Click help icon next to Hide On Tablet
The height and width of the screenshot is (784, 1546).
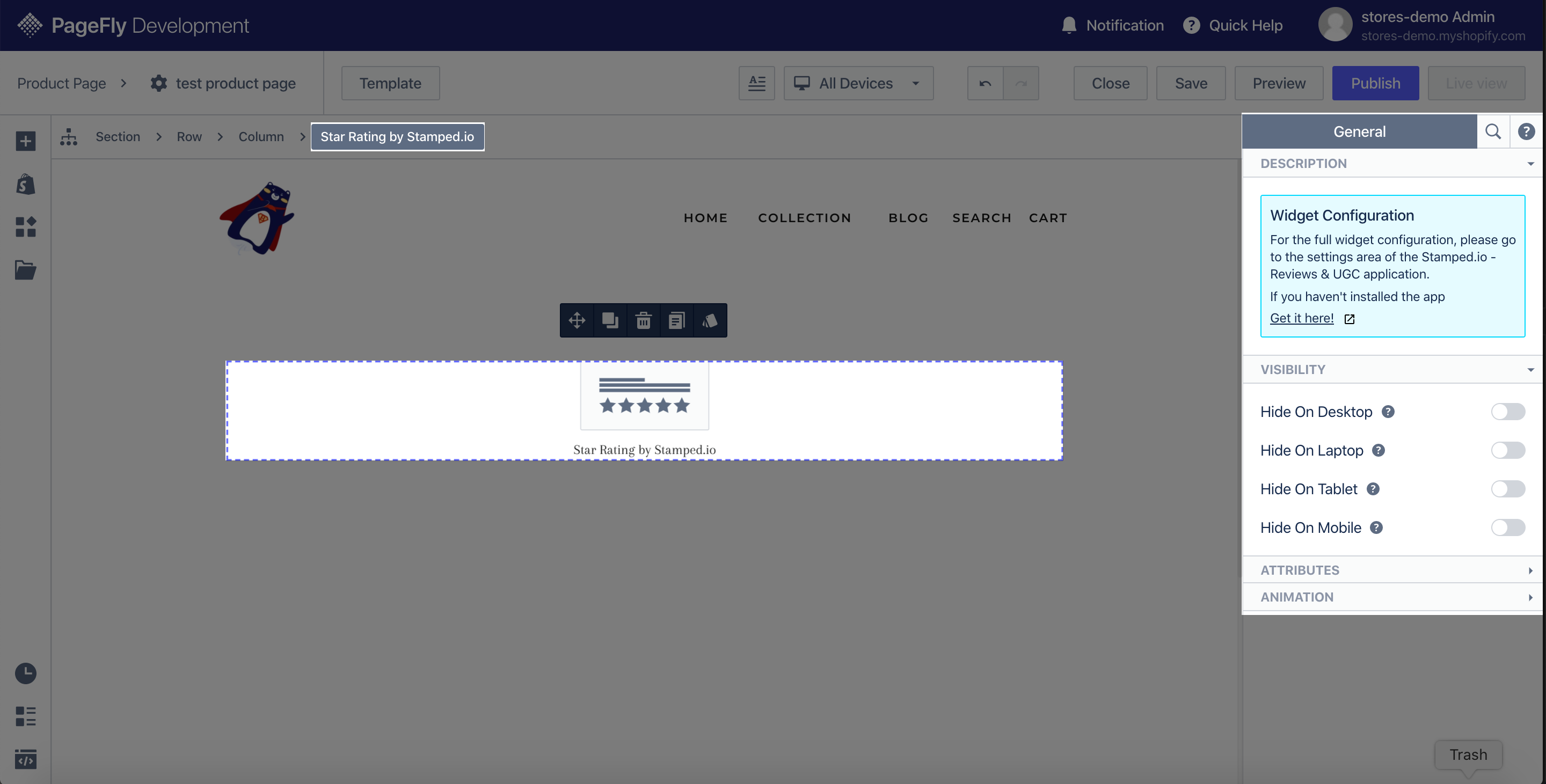1373,489
